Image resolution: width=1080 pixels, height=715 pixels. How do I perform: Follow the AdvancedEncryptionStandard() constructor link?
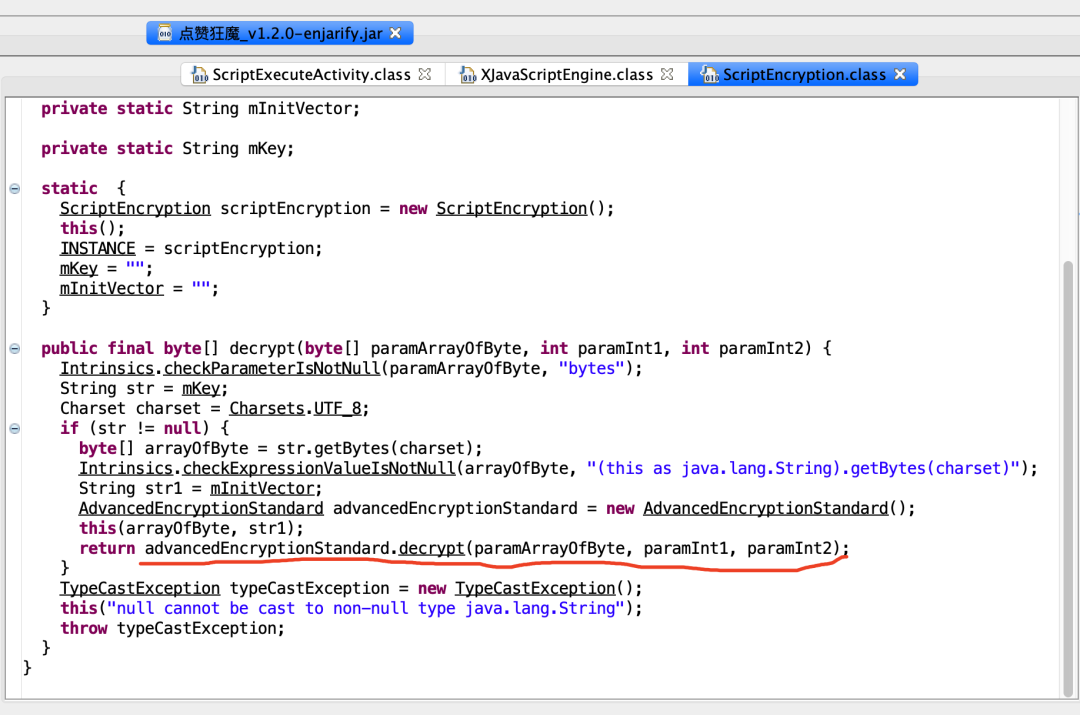[765, 508]
